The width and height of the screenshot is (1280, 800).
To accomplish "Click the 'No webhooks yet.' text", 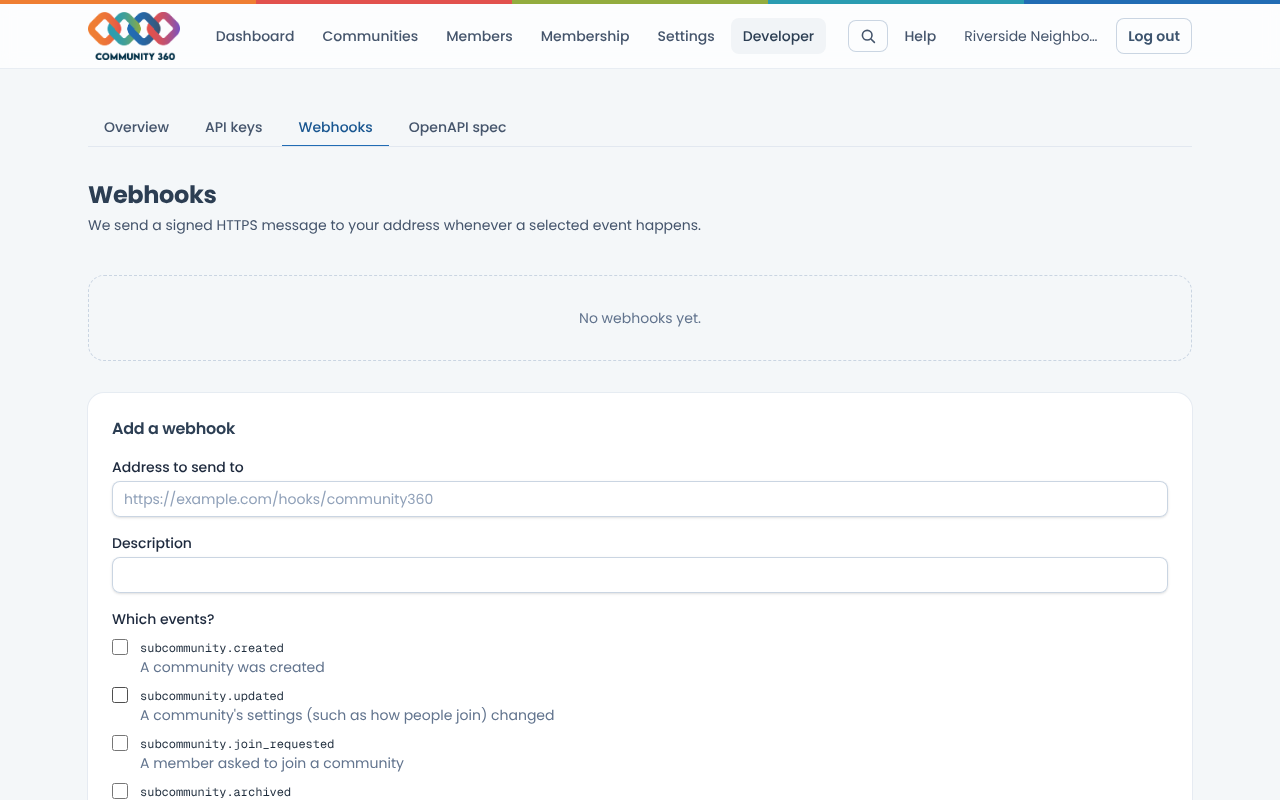I will [x=640, y=318].
